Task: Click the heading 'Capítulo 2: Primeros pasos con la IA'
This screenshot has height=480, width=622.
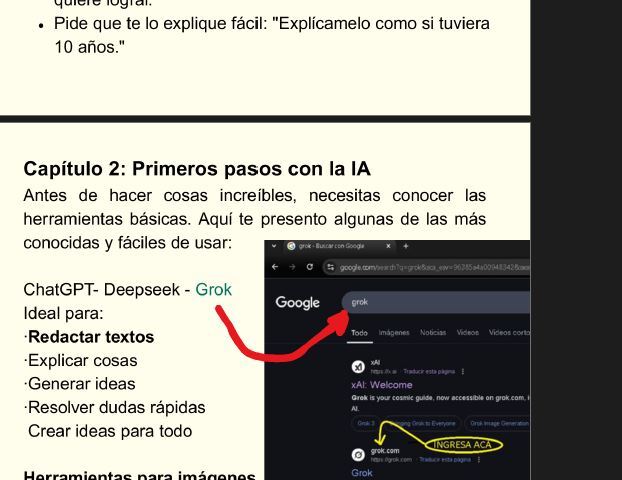Action: click(x=197, y=169)
